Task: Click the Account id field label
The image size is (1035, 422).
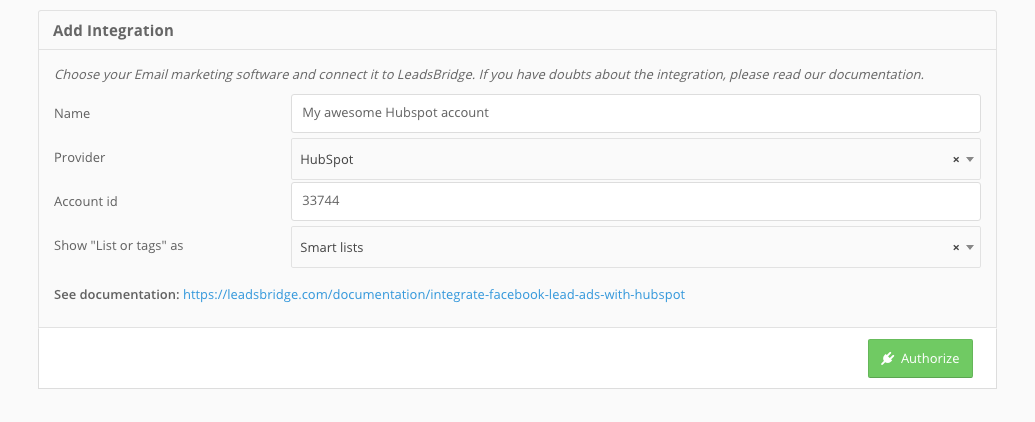Action: (x=86, y=201)
